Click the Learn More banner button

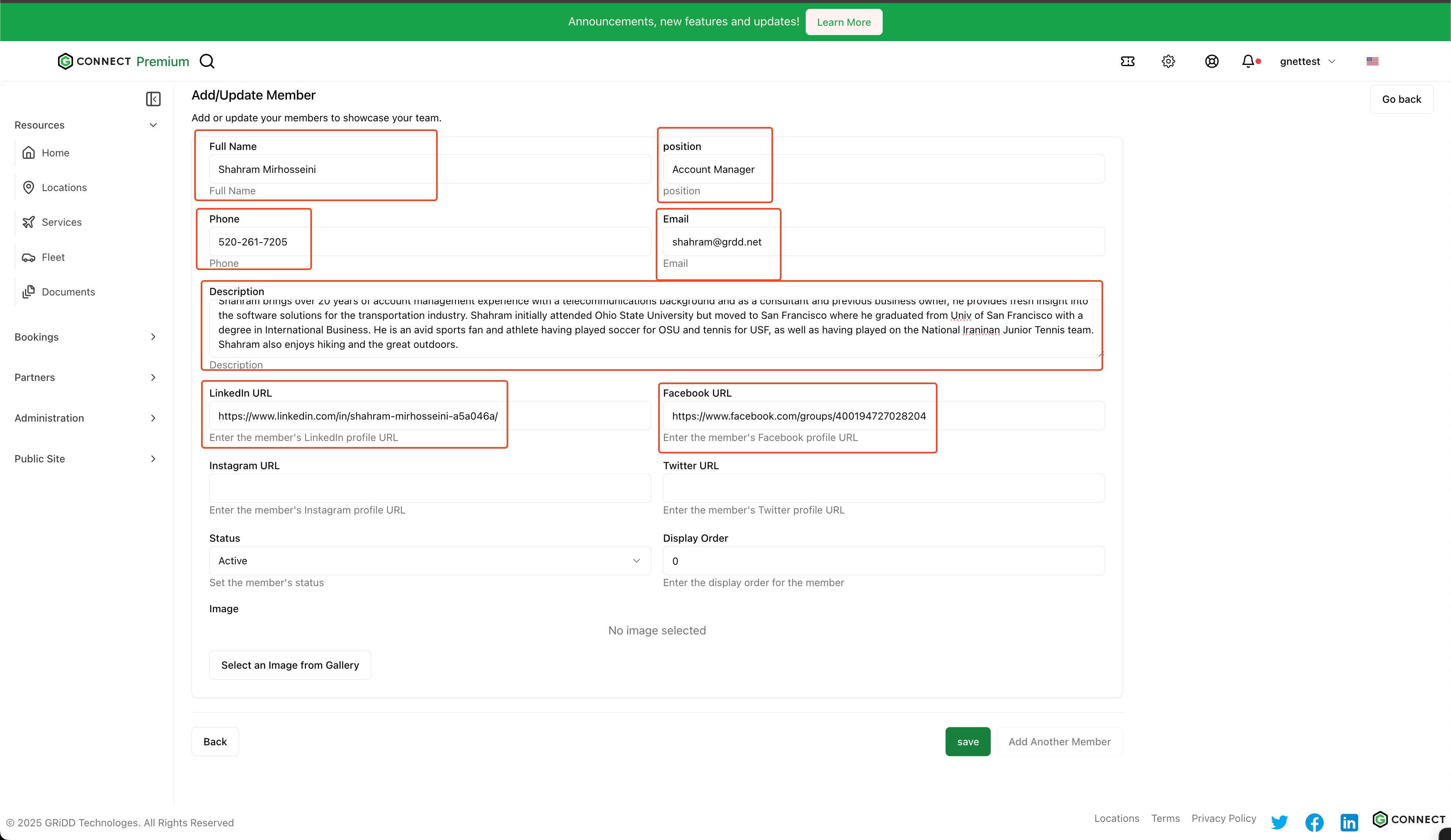click(844, 22)
